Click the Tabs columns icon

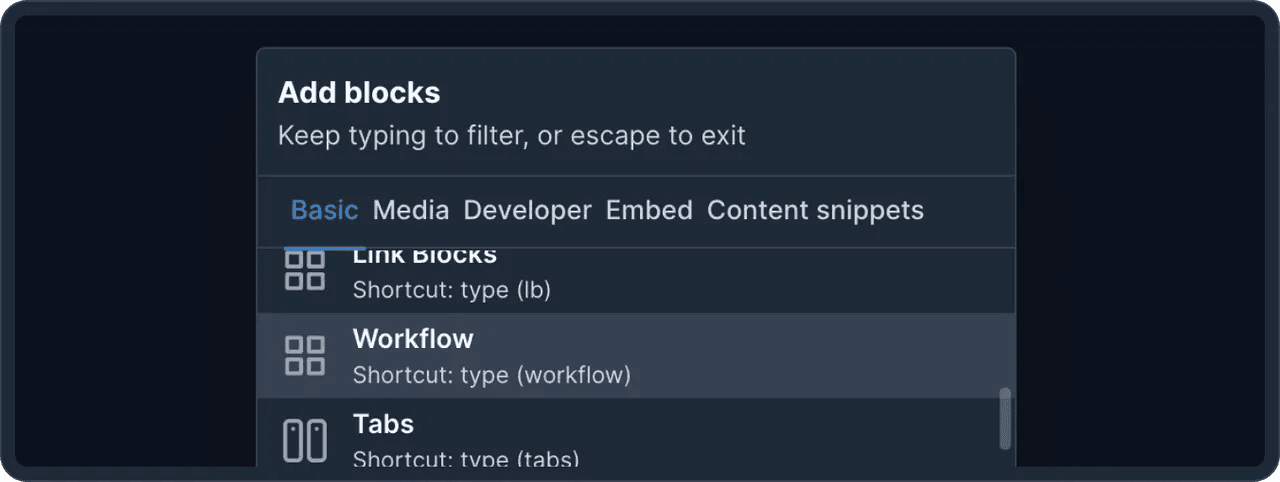[x=305, y=441]
